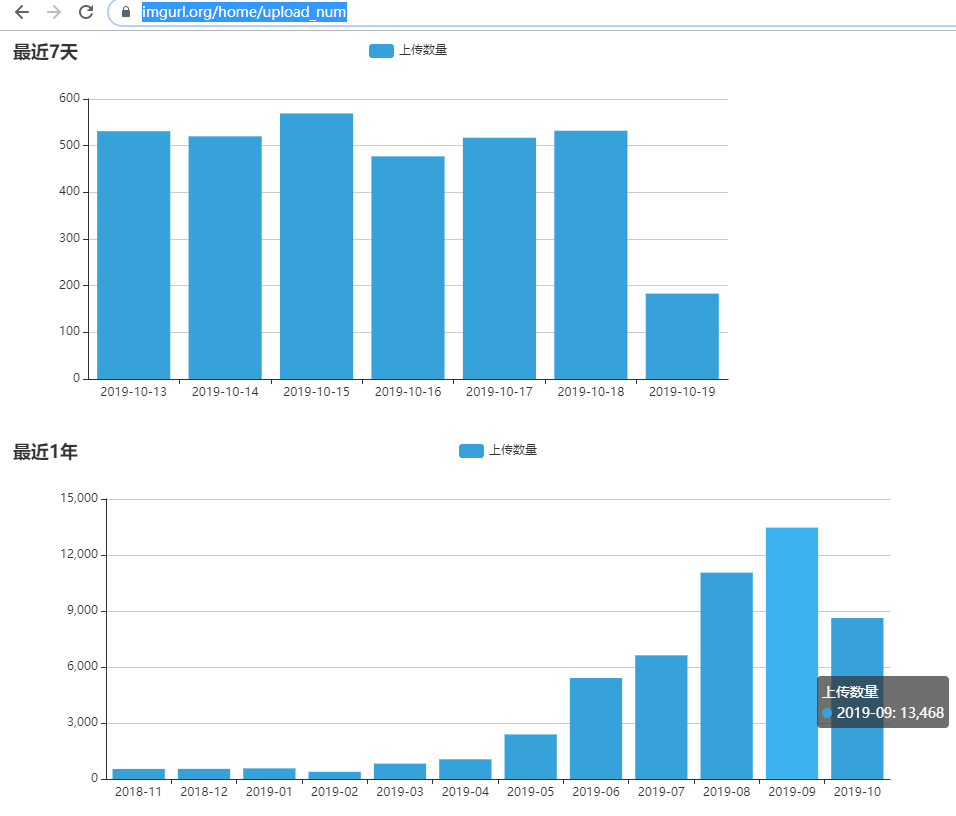Screen dimensions: 956x816
Task: Click the 最近1年 heading
Action: tap(45, 452)
